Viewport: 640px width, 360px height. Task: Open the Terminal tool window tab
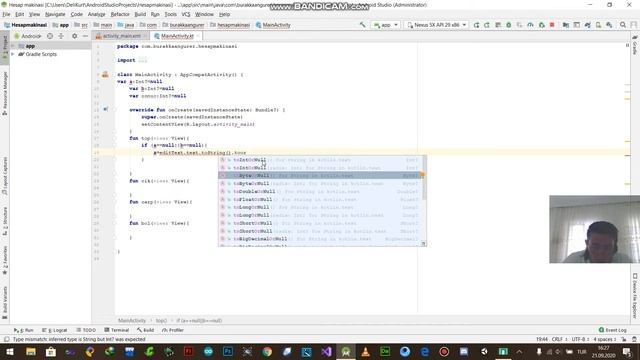point(116,330)
